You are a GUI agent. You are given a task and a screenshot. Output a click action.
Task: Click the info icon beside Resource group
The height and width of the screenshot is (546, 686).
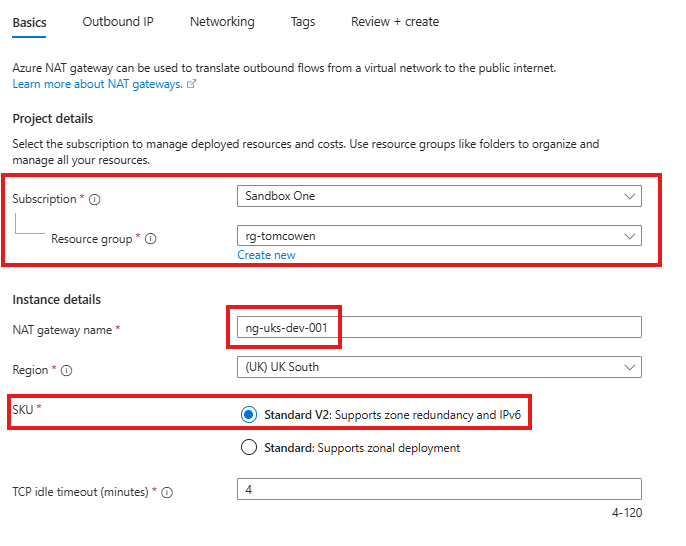(152, 239)
